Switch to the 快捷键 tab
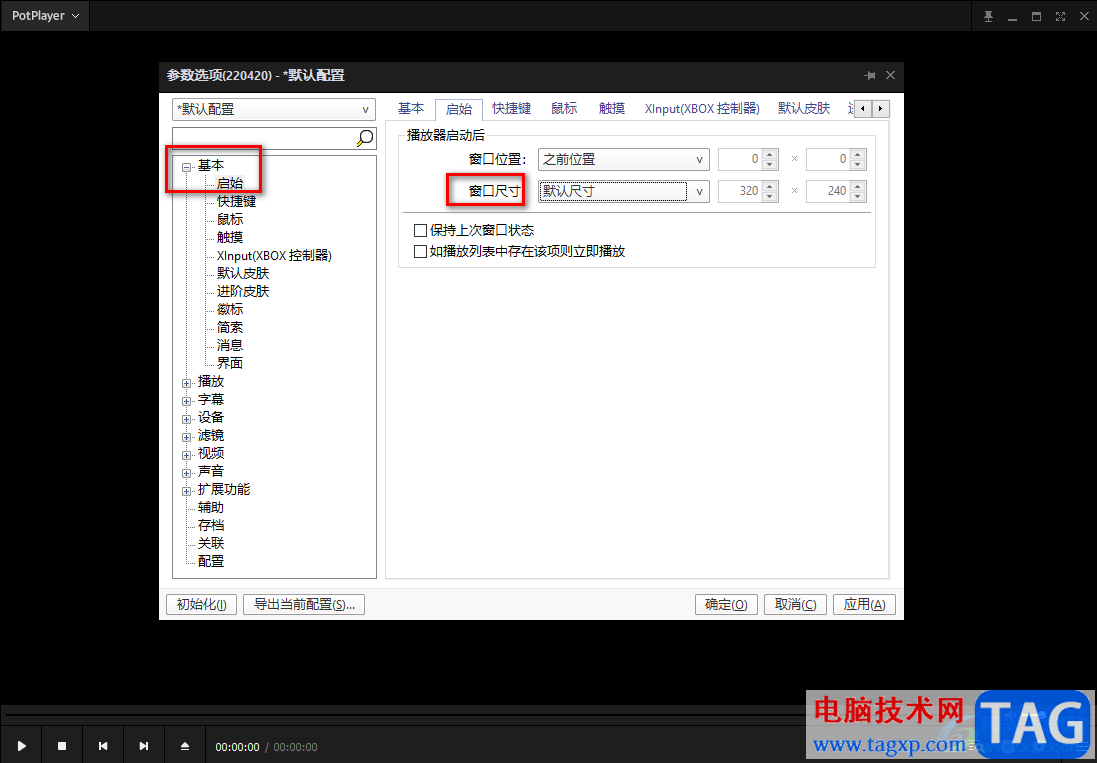Screen dimensions: 1097x763 pyautogui.click(x=511, y=108)
